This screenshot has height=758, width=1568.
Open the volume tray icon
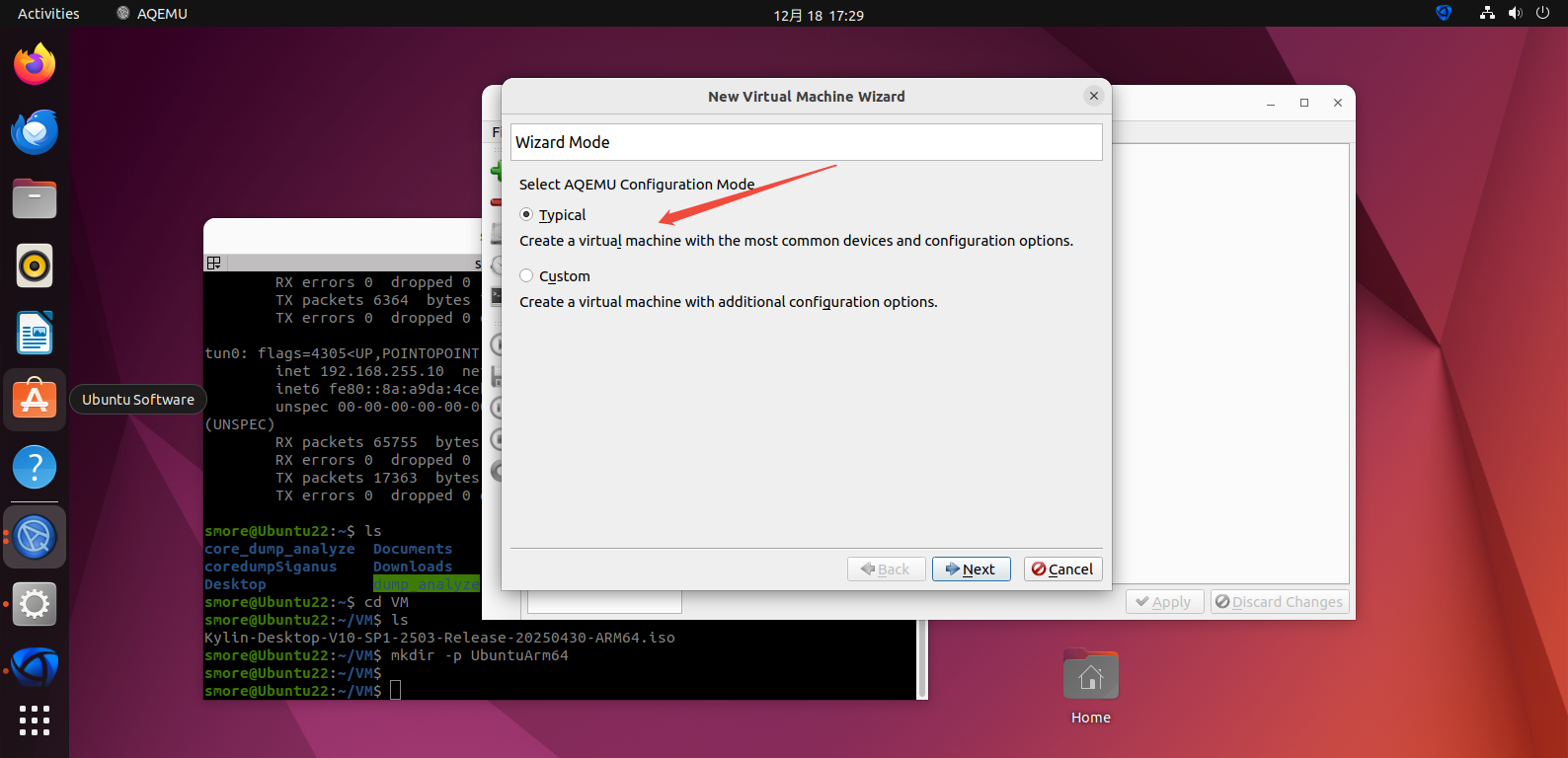1515,14
